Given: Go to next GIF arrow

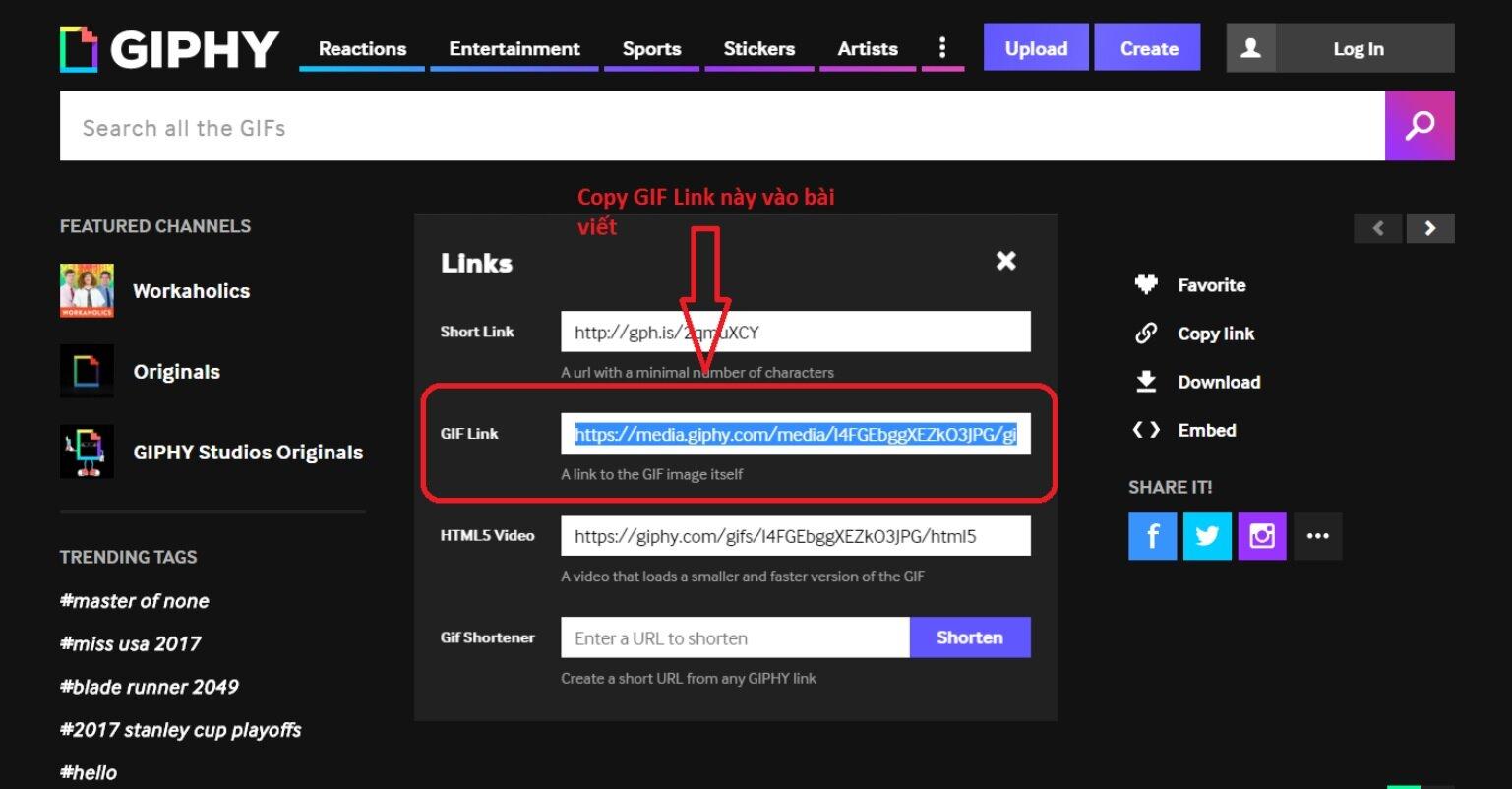Looking at the screenshot, I should coord(1429,229).
